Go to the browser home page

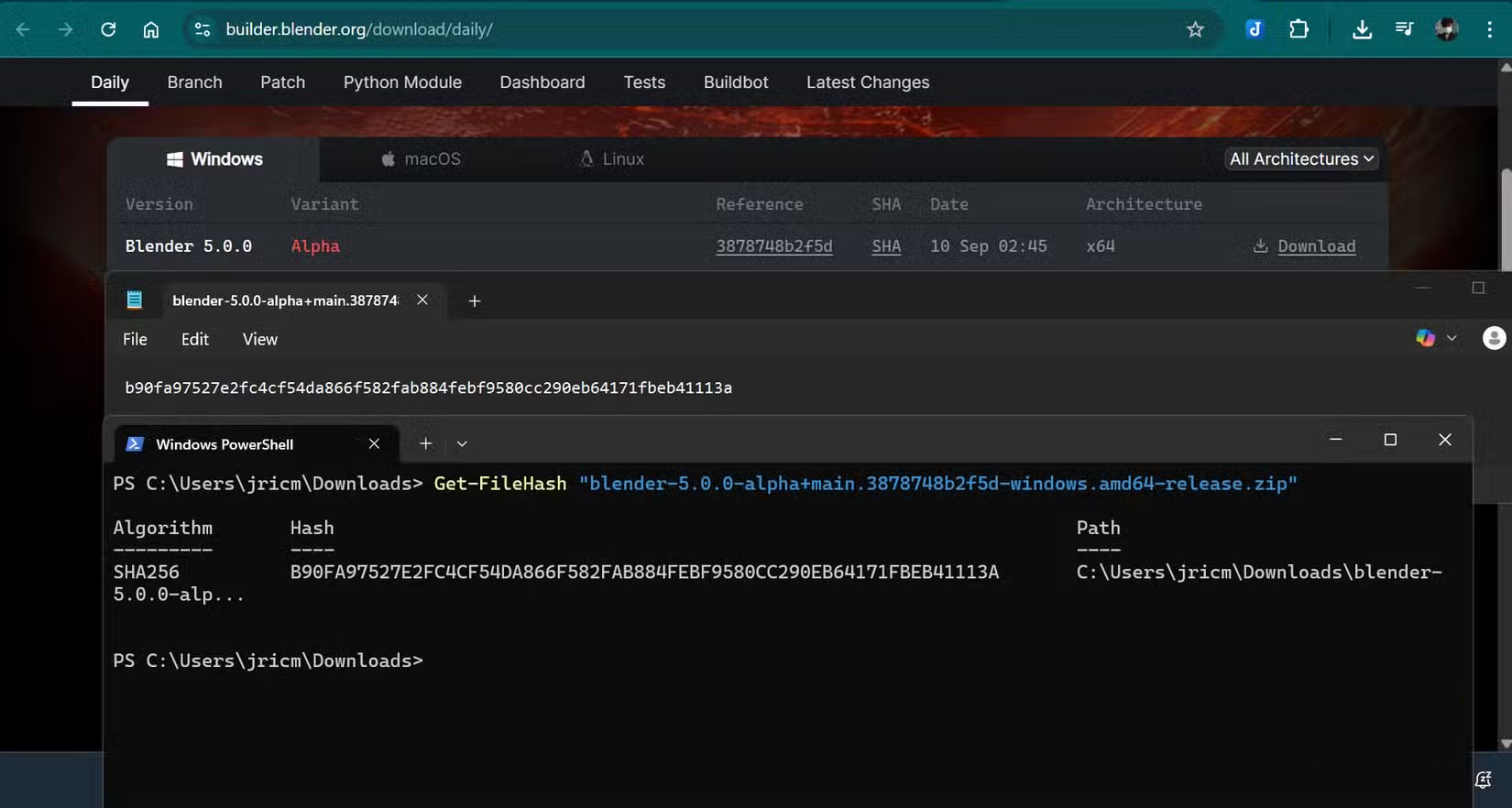[151, 29]
